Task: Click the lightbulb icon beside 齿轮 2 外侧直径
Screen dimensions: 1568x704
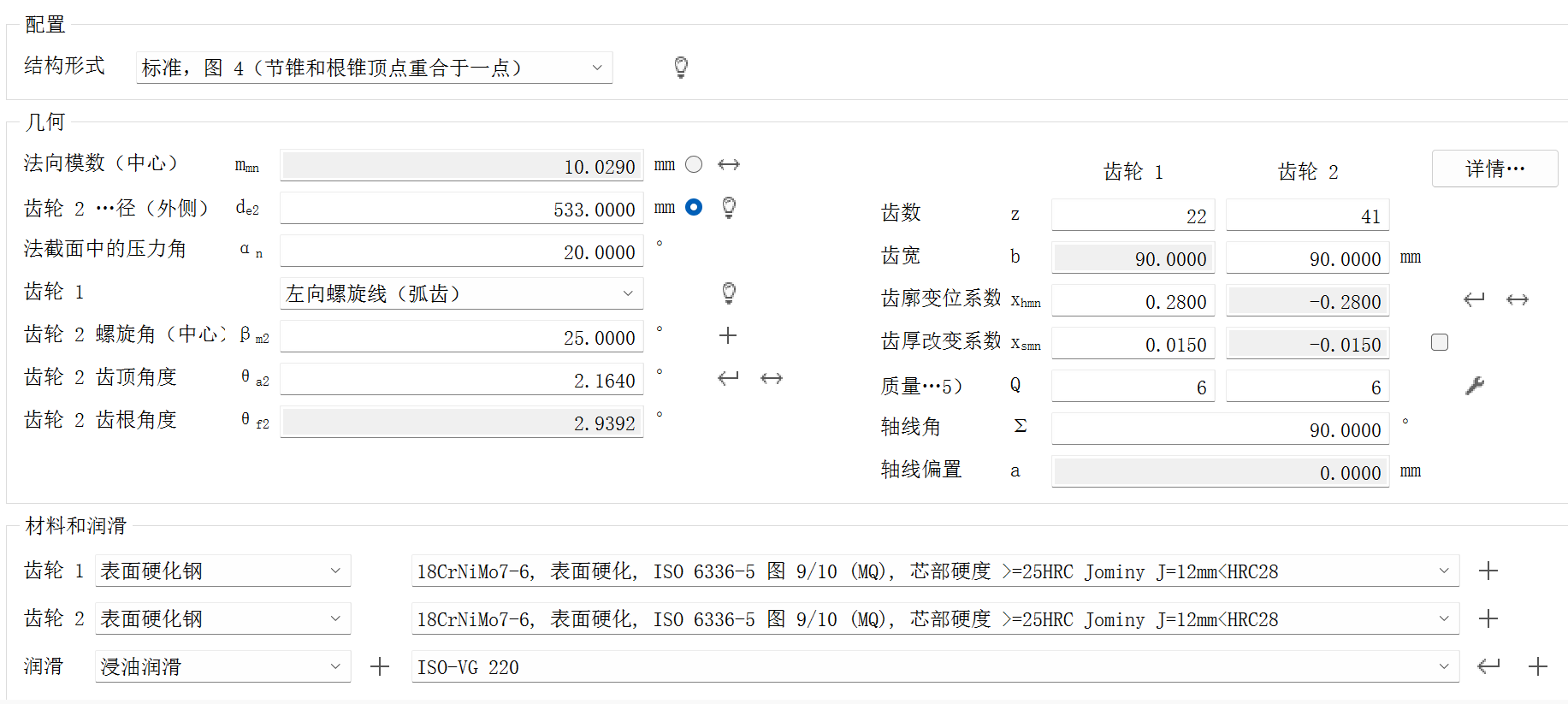Action: click(x=729, y=207)
